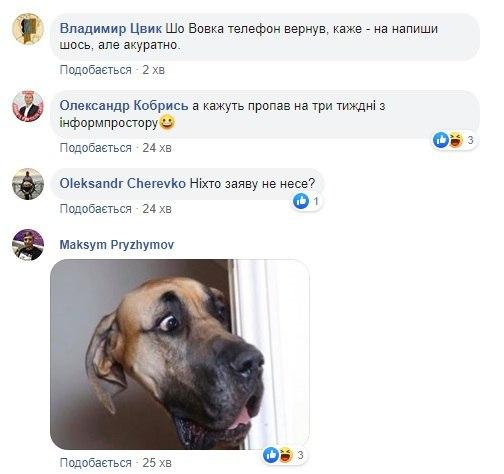Viewport: 504px width, 474px height.
Task: Like Oleksandr Cherevko's comment via Подобається
Action: pyautogui.click(x=96, y=209)
